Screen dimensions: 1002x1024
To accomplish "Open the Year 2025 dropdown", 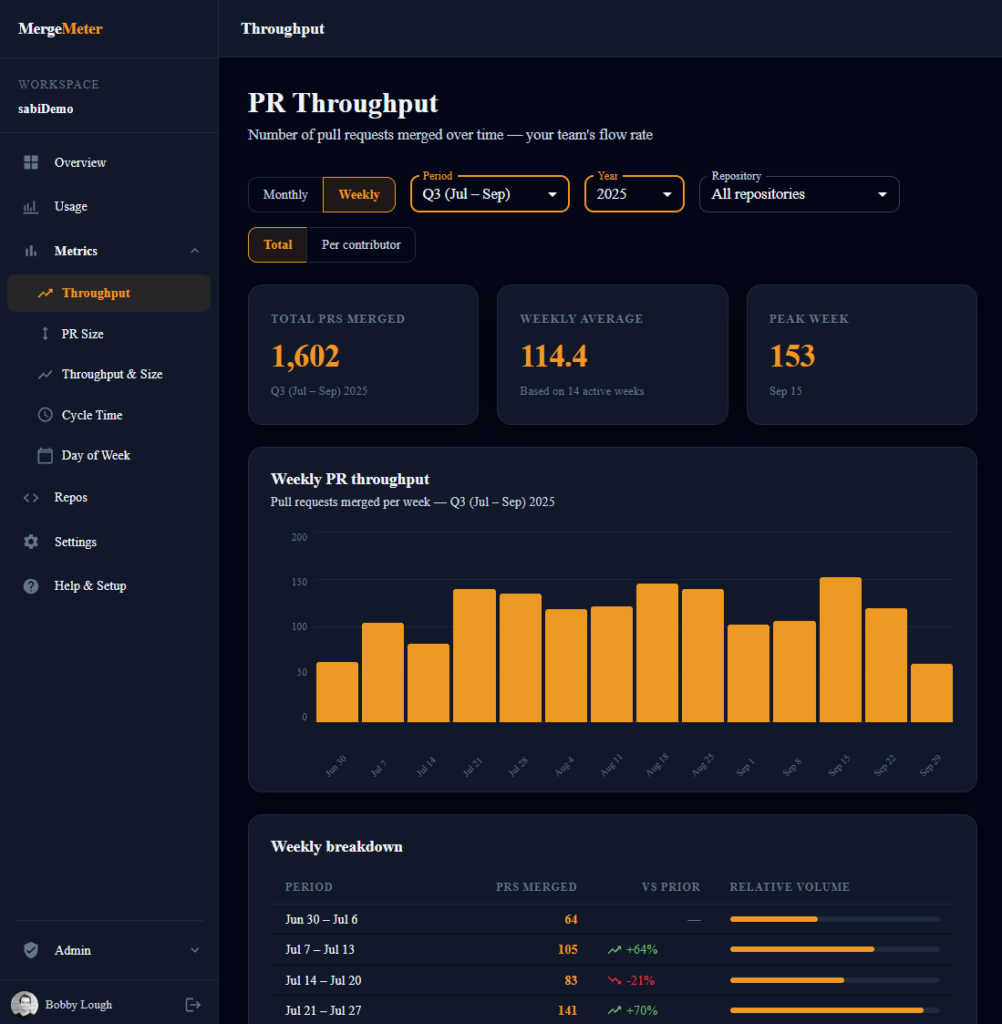I will point(634,194).
